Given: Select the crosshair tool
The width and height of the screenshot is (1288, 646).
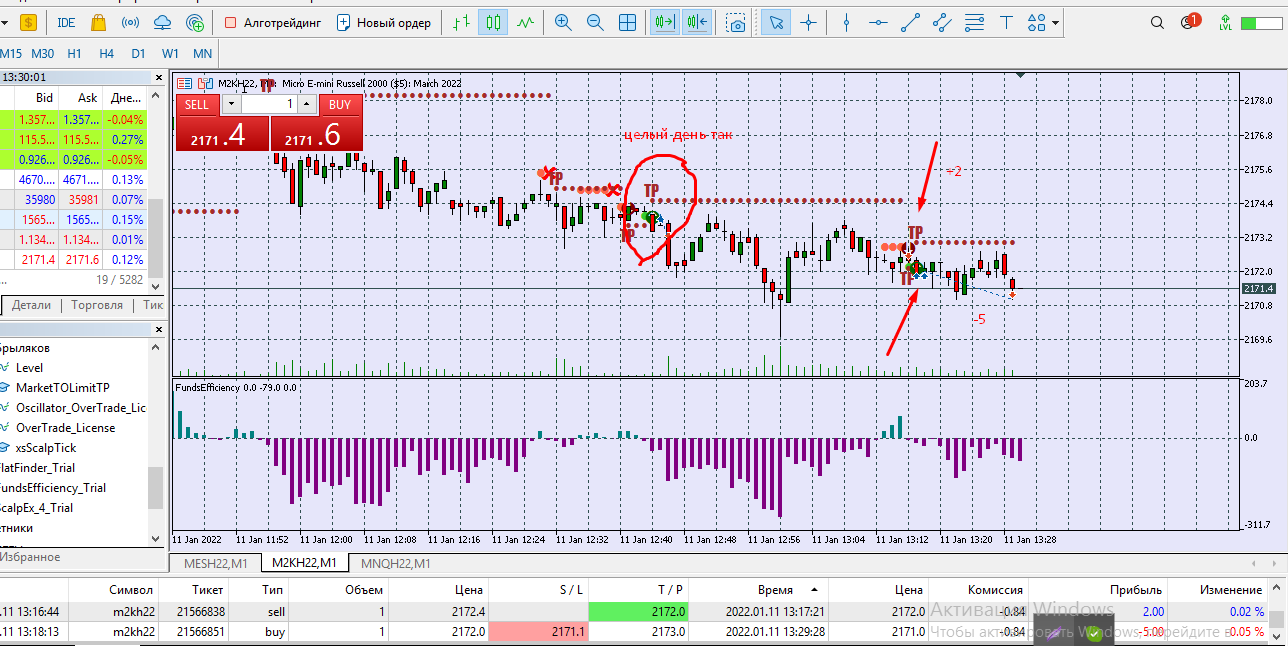Looking at the screenshot, I should (x=808, y=22).
